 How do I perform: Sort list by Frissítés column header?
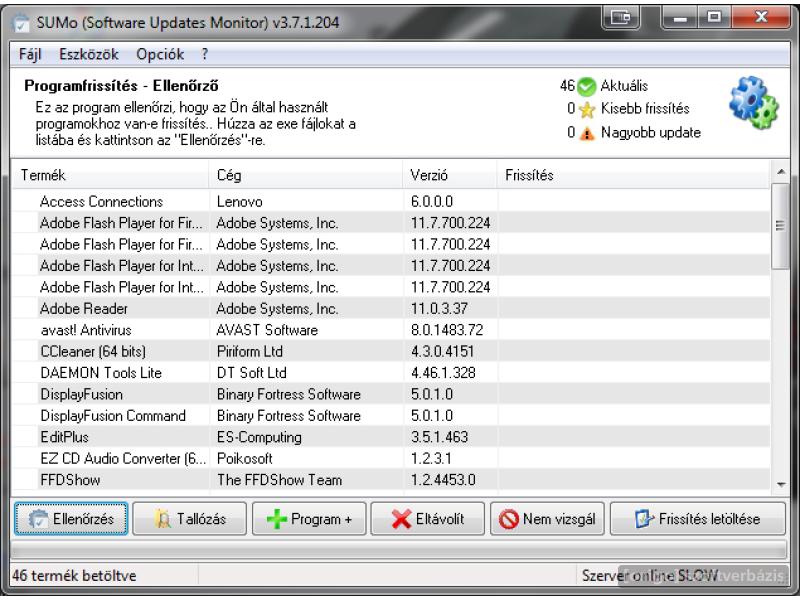633,175
